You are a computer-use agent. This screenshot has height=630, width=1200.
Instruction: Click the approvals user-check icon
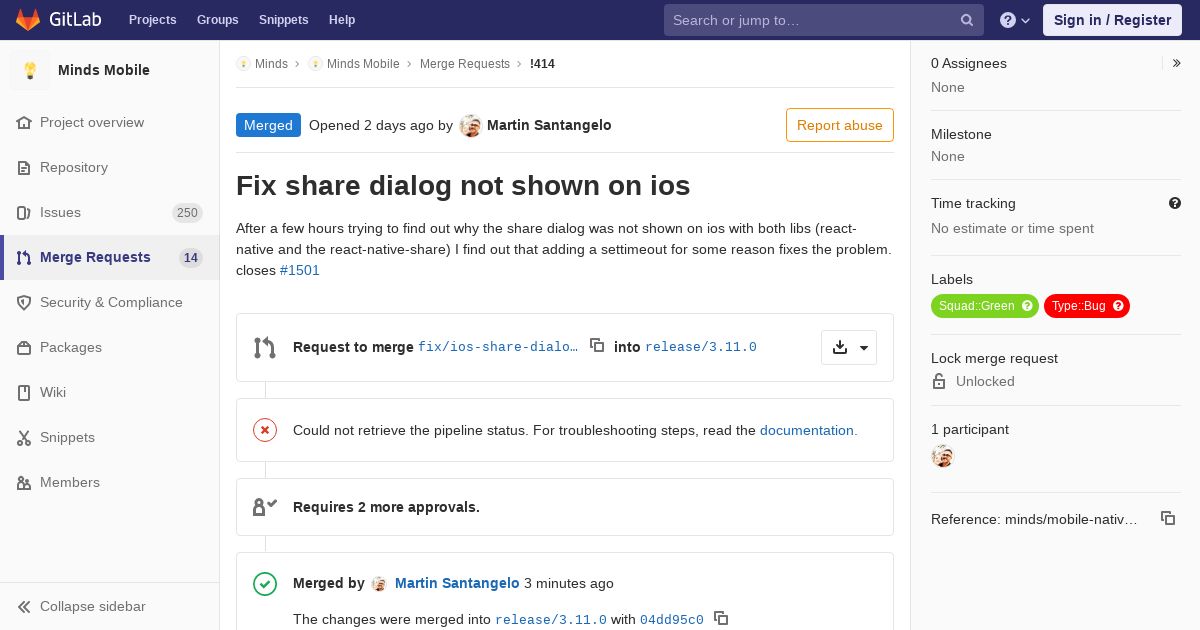[265, 507]
